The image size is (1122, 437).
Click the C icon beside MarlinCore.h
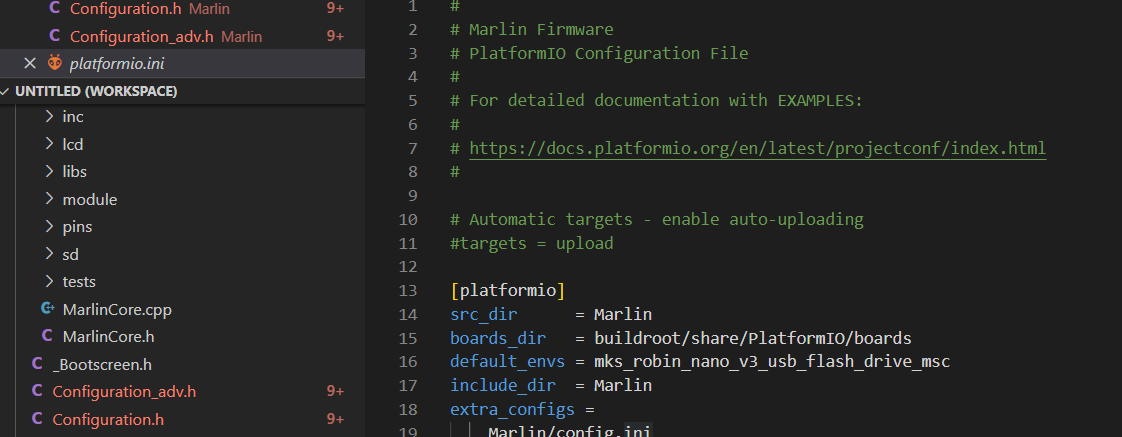point(47,336)
